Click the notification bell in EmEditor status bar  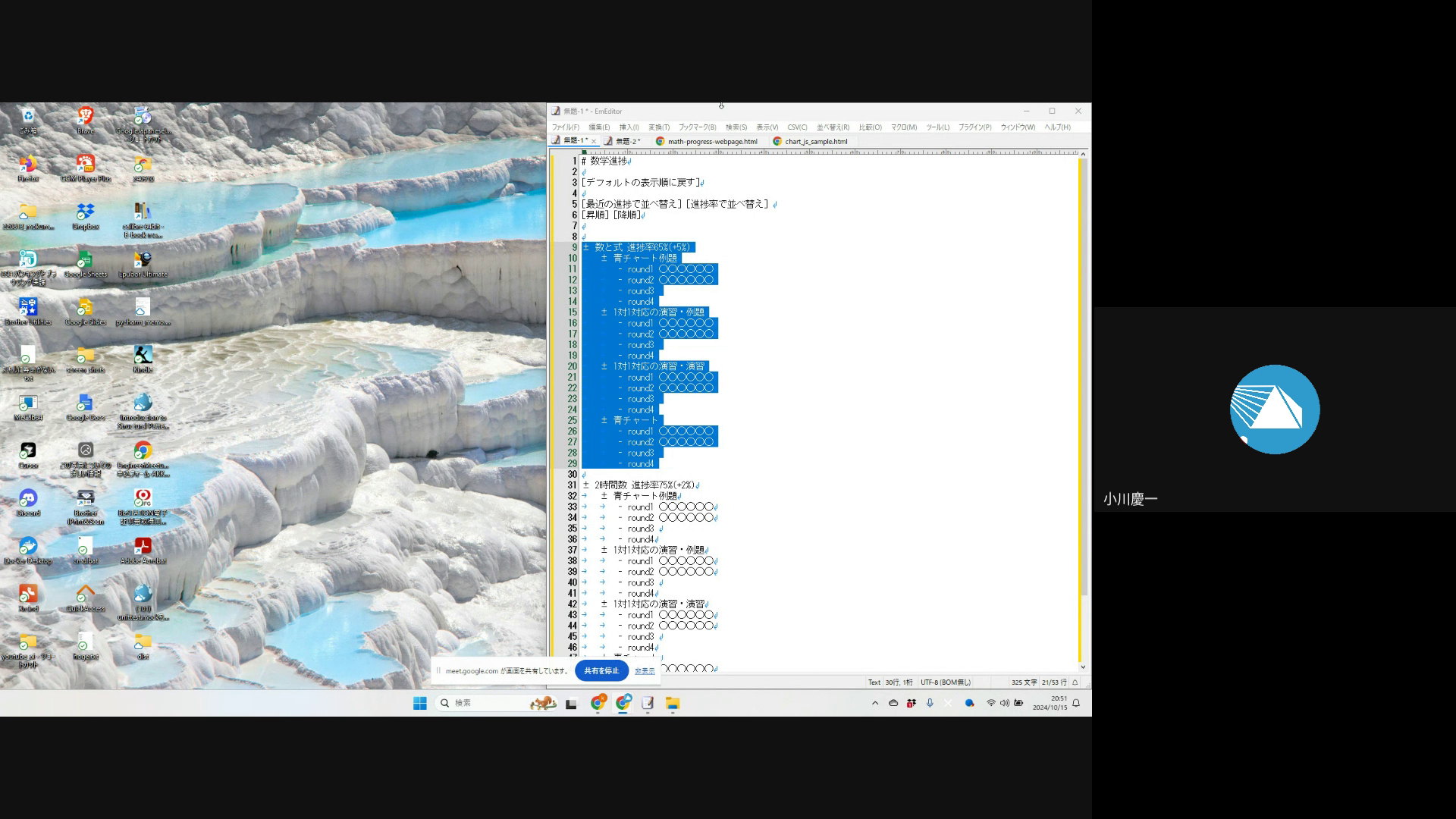1075,682
